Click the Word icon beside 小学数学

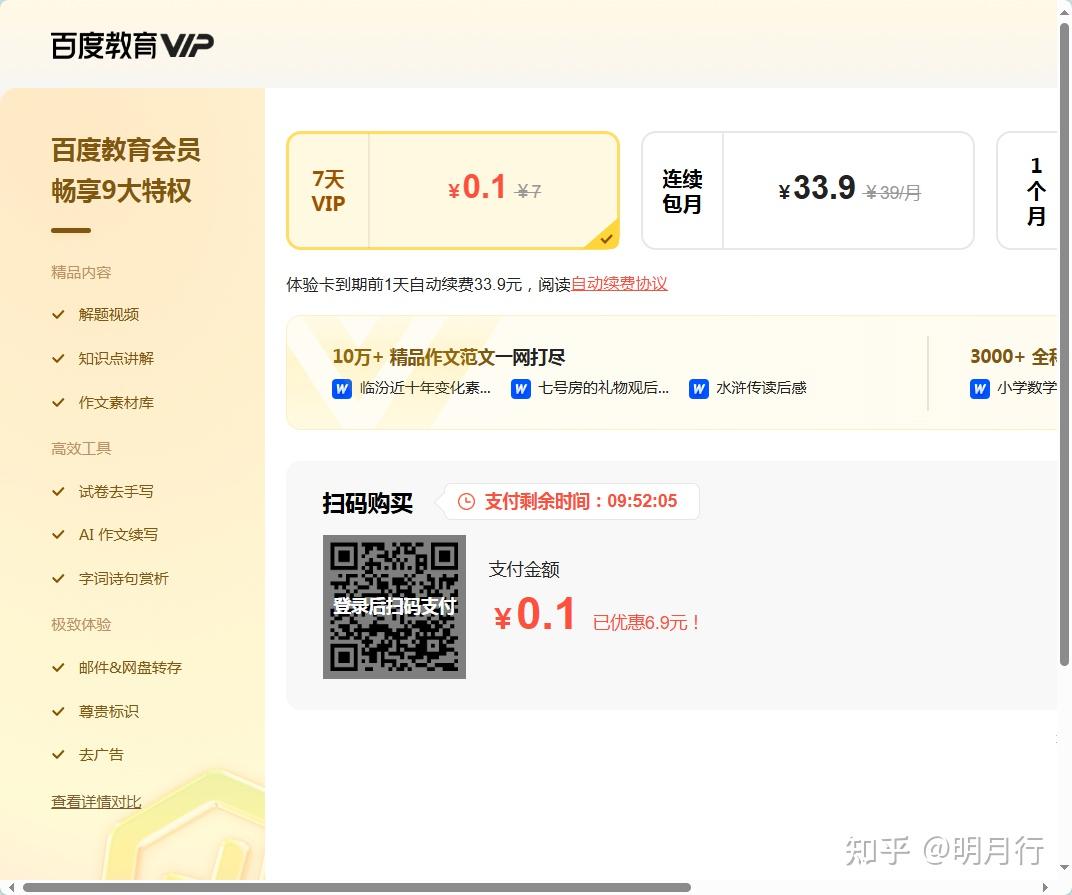(x=980, y=388)
